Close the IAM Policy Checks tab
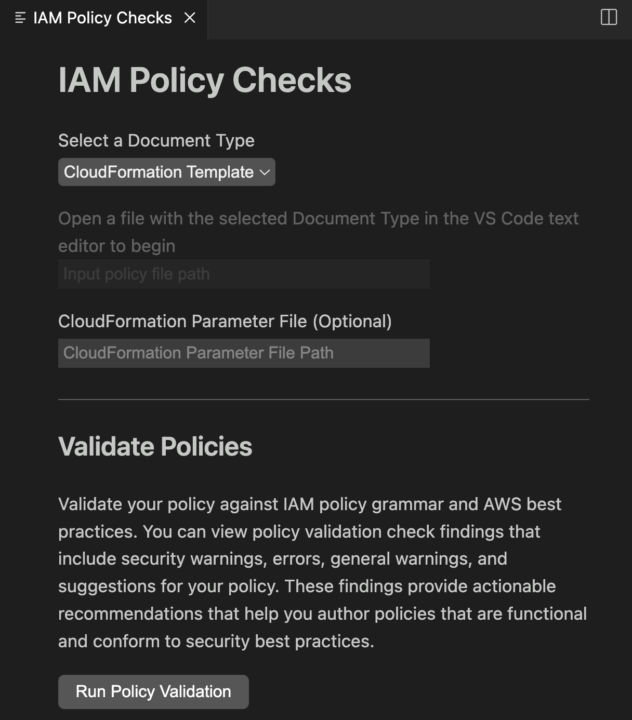Viewport: 632px width, 720px height. [190, 18]
